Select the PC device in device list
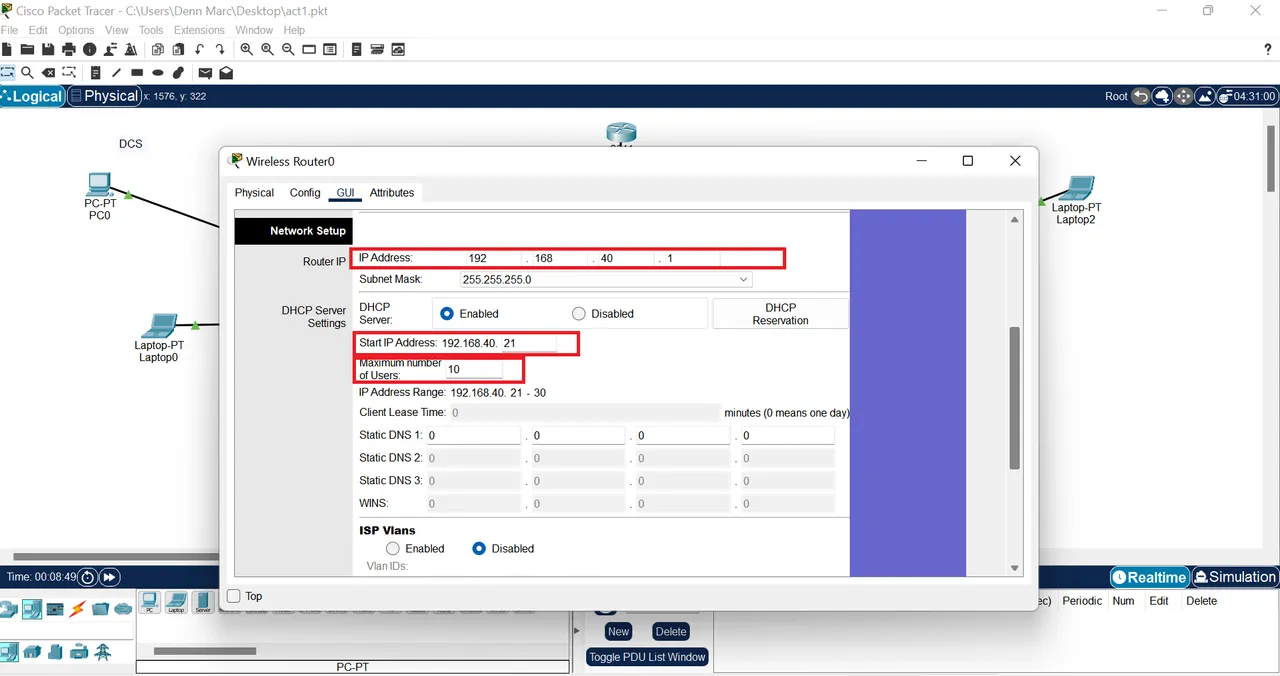1280x676 pixels. (149, 602)
